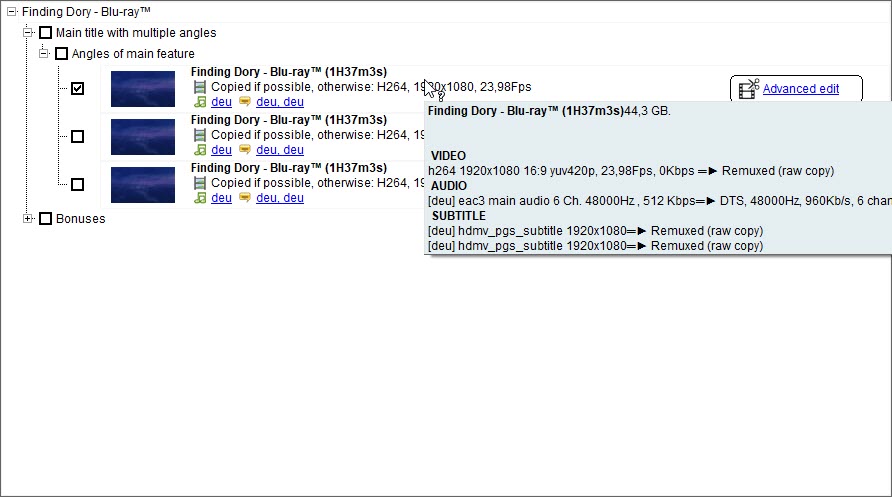The width and height of the screenshot is (892, 497).
Task: Click first angle's audio deu link
Action: click(x=221, y=102)
